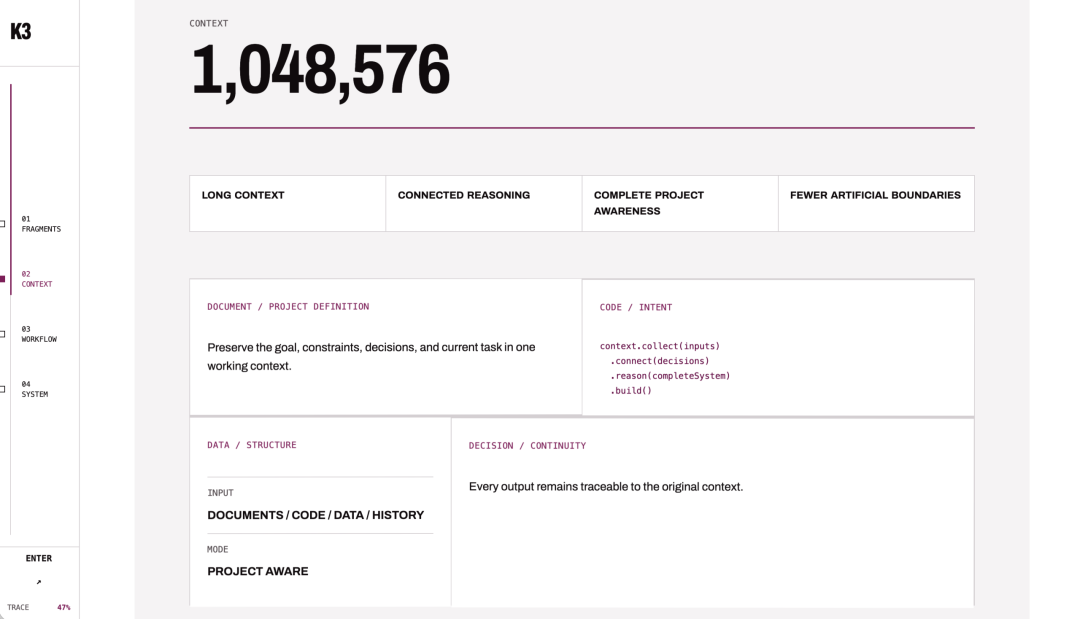Select the 02 Context nav item
1080x619 pixels.
pyautogui.click(x=37, y=279)
